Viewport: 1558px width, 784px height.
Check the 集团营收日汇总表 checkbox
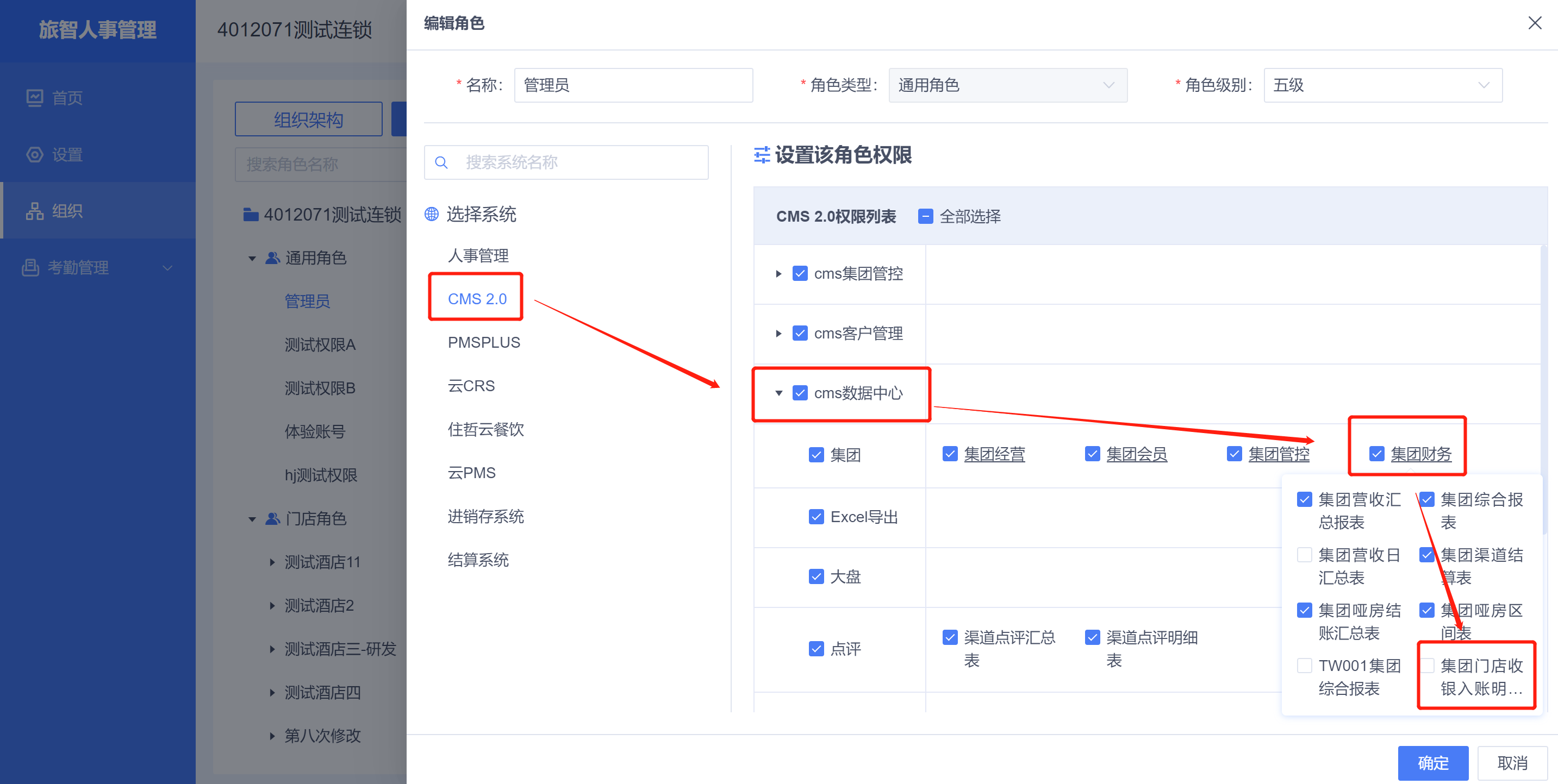coord(1304,554)
